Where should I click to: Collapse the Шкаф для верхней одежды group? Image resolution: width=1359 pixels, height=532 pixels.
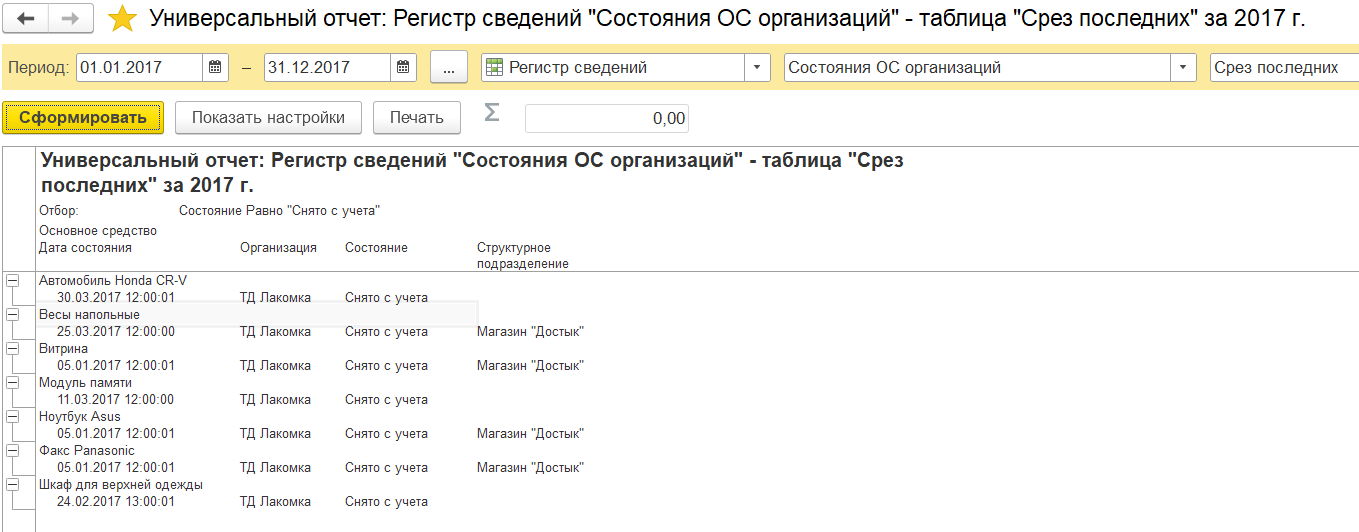coord(12,485)
